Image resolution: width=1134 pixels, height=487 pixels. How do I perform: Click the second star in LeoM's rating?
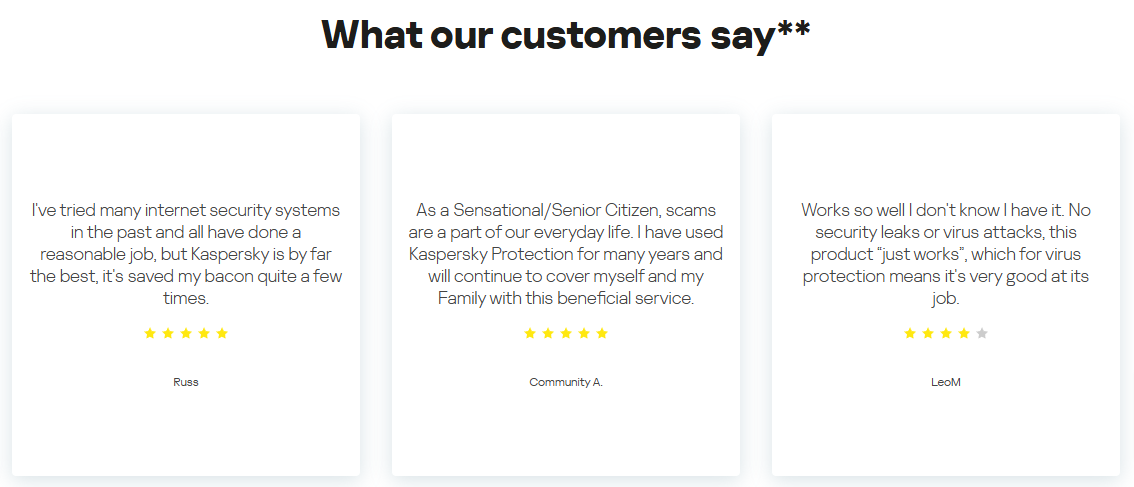coord(928,333)
